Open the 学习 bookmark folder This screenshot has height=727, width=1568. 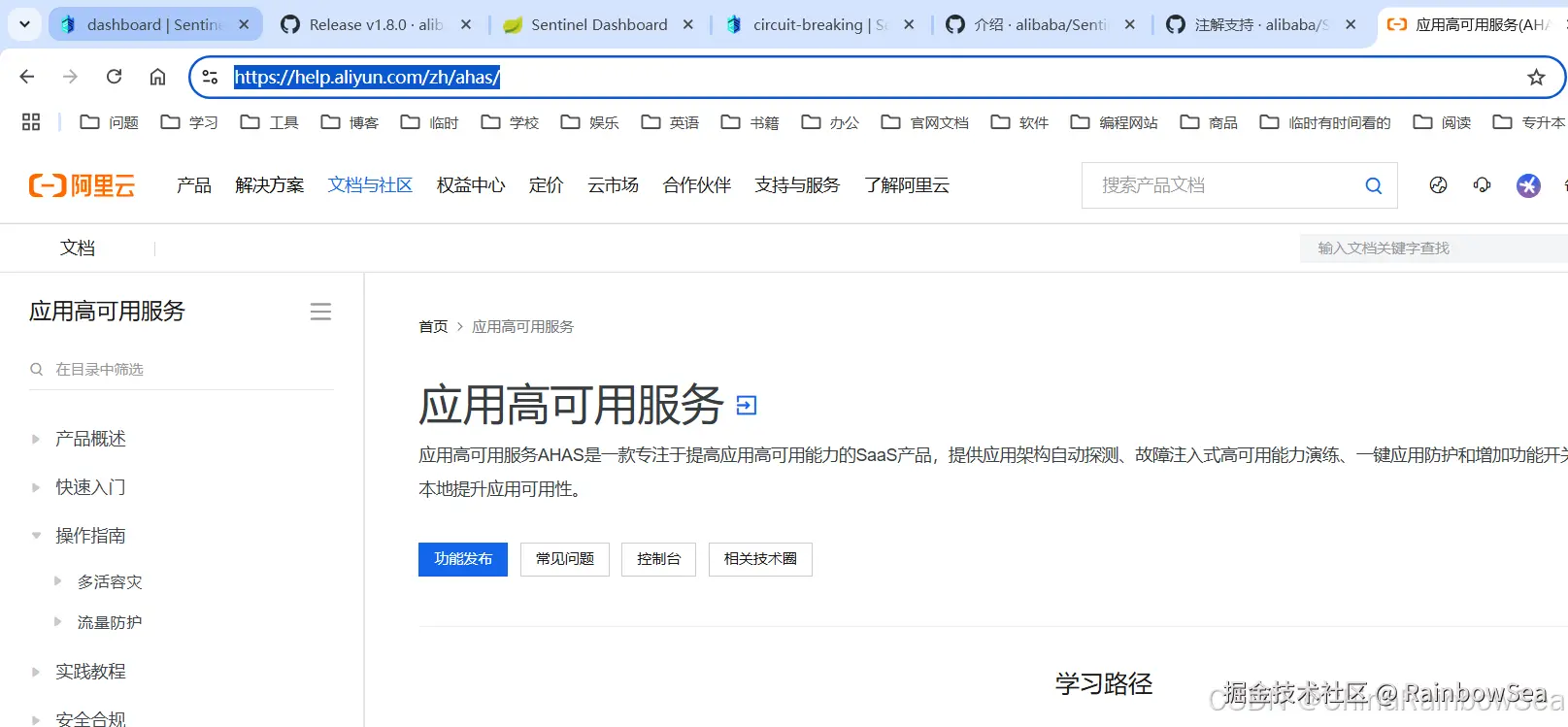point(189,122)
